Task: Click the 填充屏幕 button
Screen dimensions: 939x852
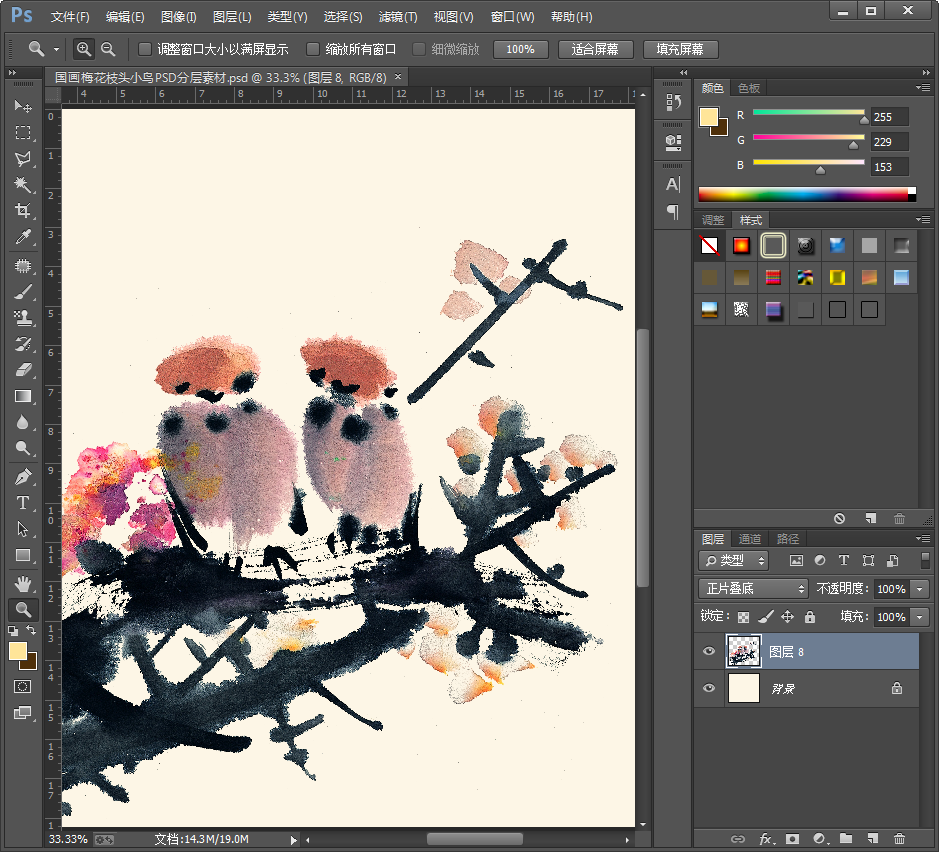Action: tap(680, 49)
